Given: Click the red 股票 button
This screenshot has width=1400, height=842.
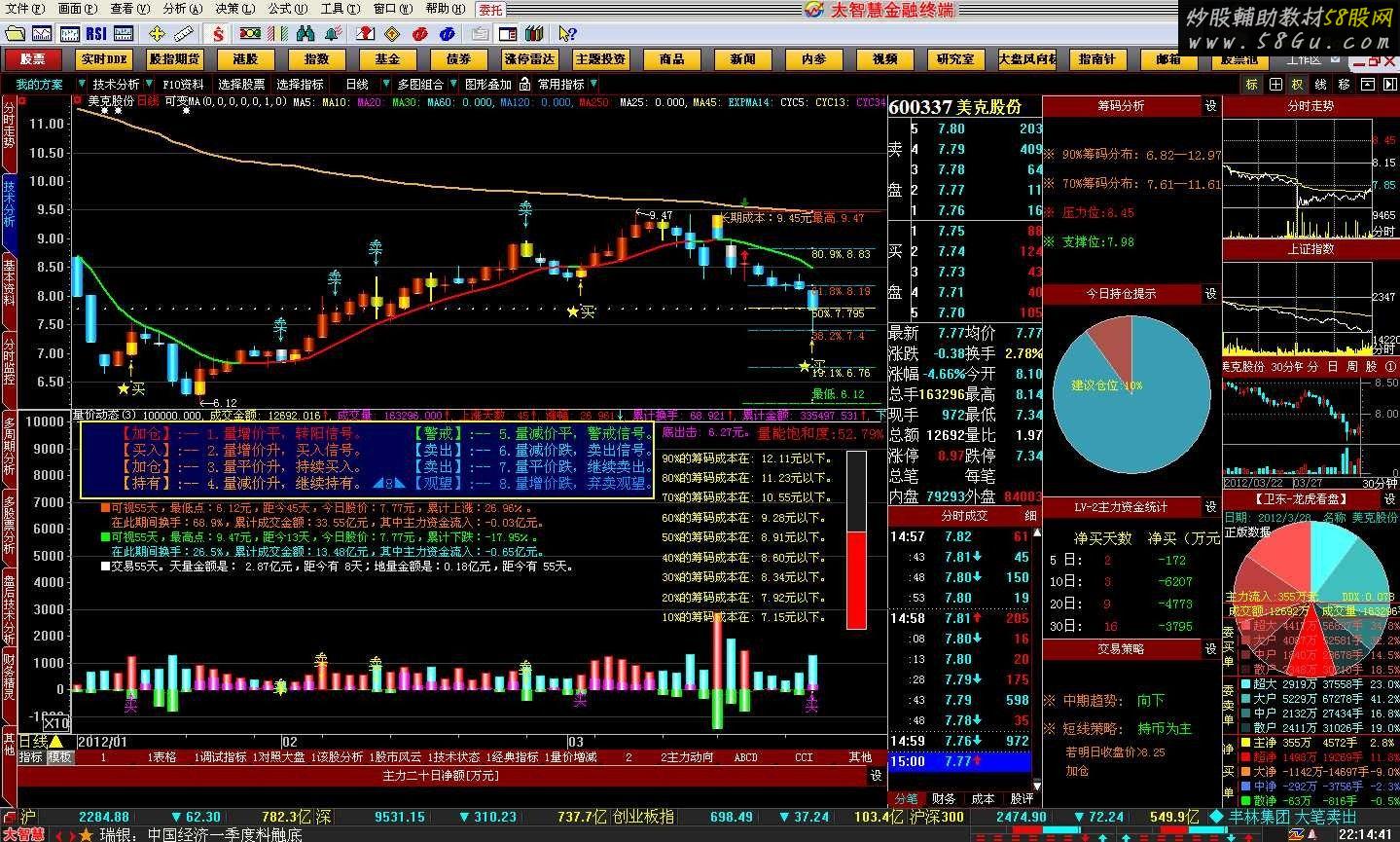Looking at the screenshot, I should (33, 59).
